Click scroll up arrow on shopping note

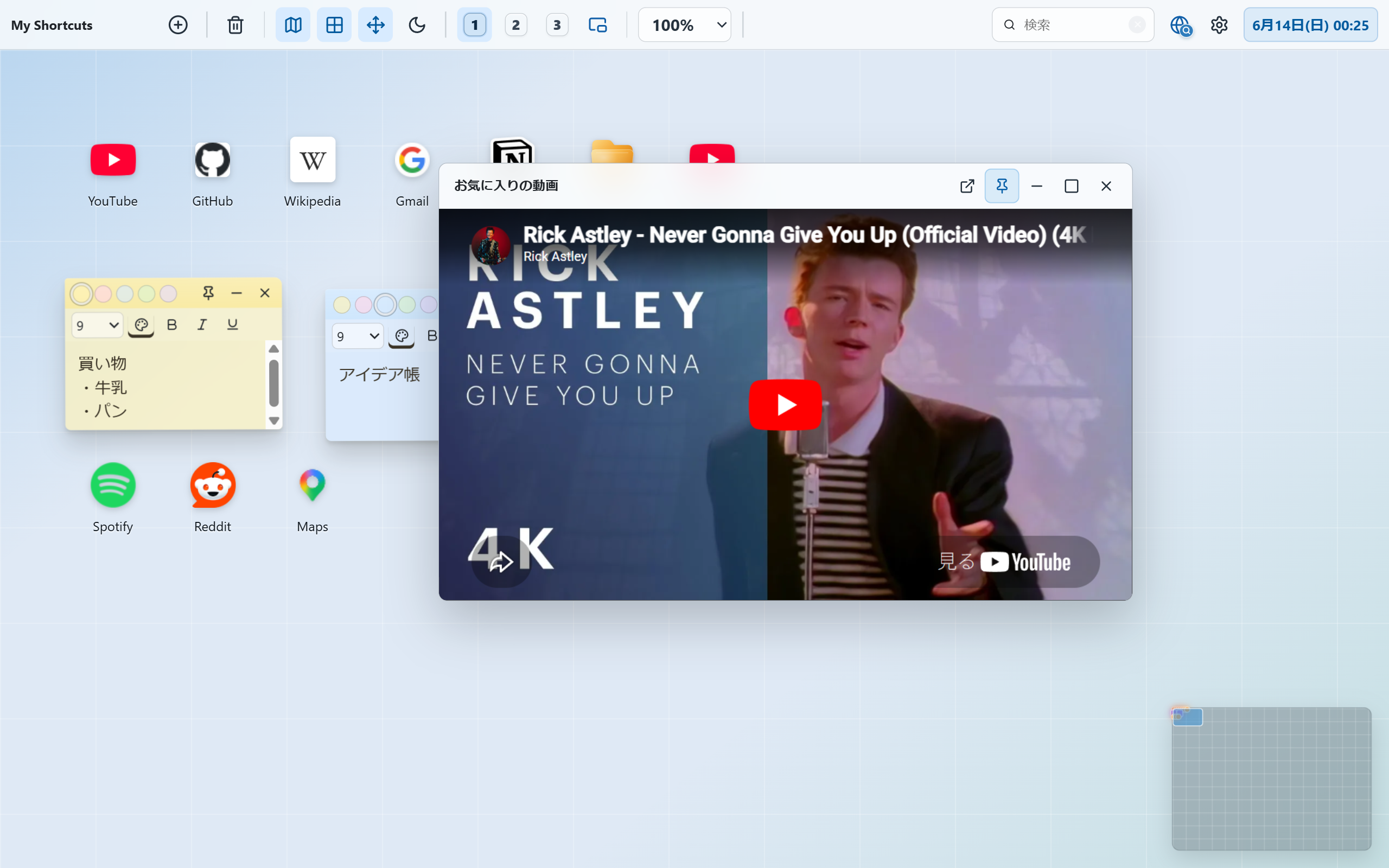tap(274, 349)
